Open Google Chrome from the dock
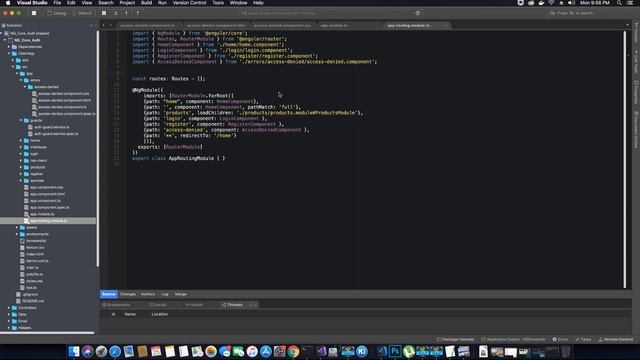Image resolution: width=640 pixels, height=360 pixels. 293,351
